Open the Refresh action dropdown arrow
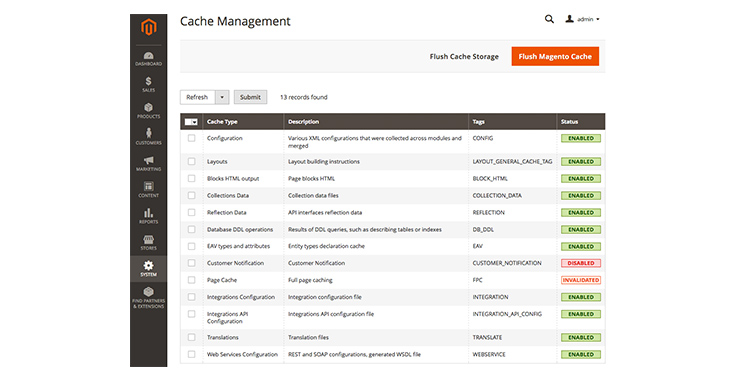Screen dimensions: 740x380 222,97
